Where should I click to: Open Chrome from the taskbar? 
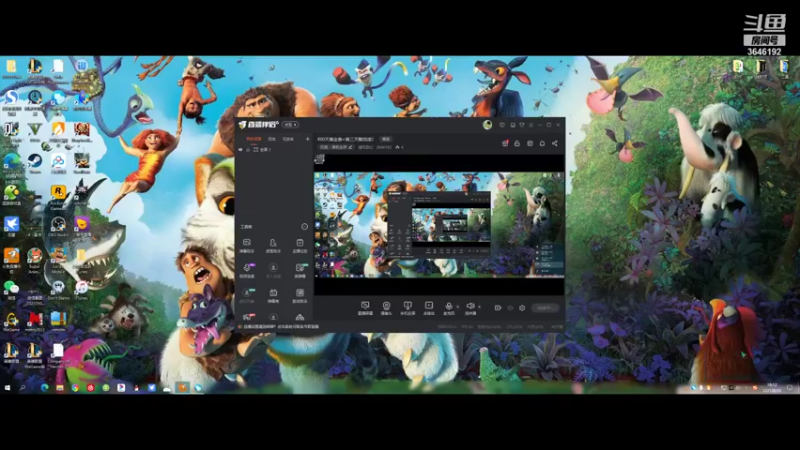(x=75, y=388)
